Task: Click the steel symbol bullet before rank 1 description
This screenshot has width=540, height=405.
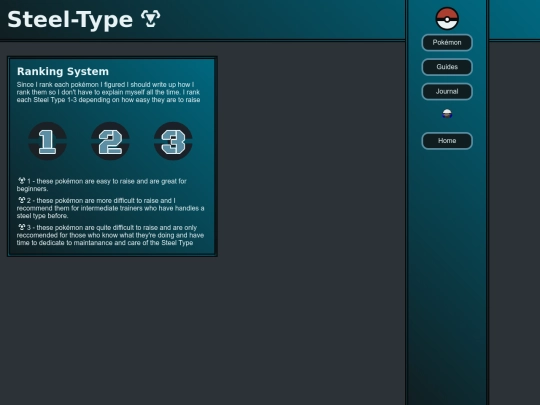Action: (x=22, y=180)
